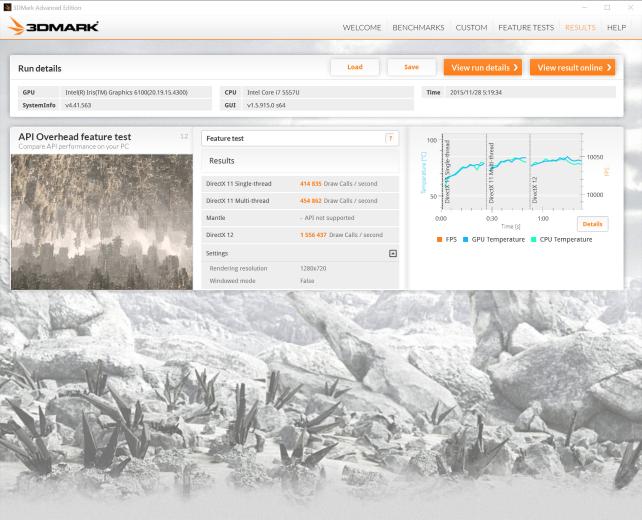Click the temperature chart area
Image resolution: width=642 pixels, height=520 pixels.
click(512, 171)
